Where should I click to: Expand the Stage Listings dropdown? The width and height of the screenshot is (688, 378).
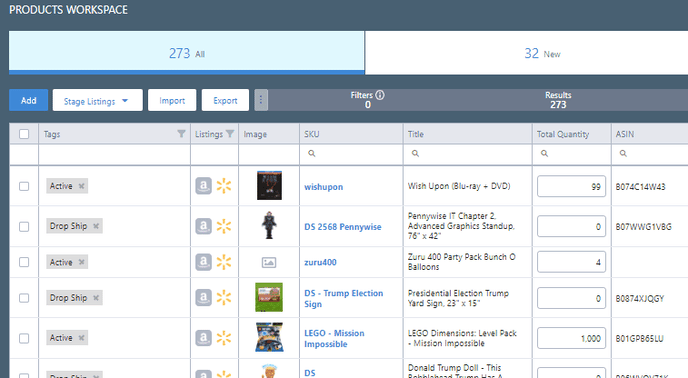tap(97, 100)
